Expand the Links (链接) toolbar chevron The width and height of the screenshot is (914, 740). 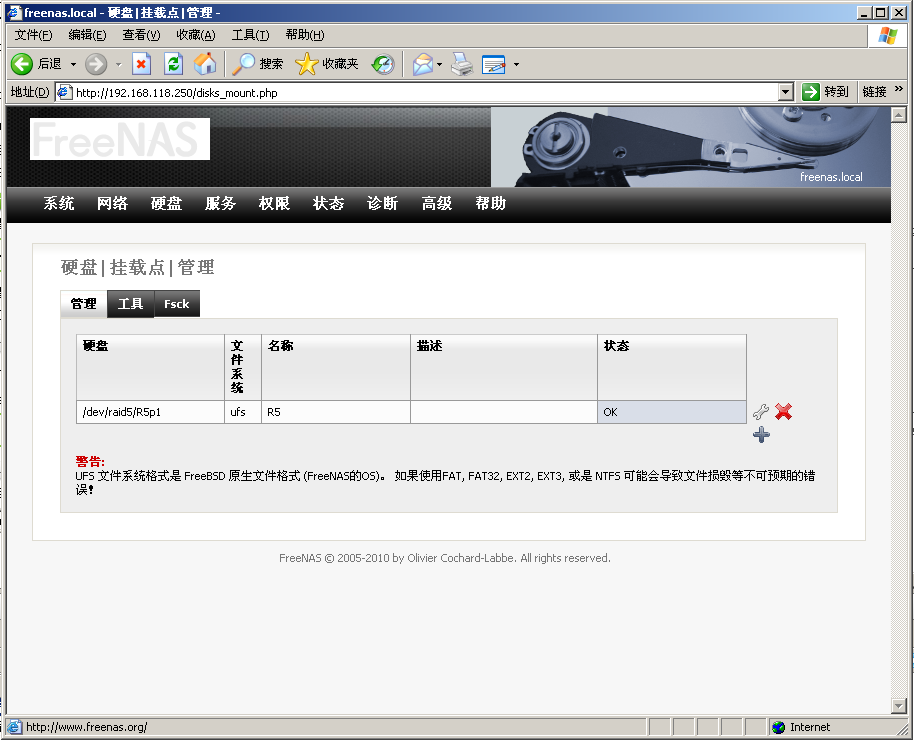(898, 89)
